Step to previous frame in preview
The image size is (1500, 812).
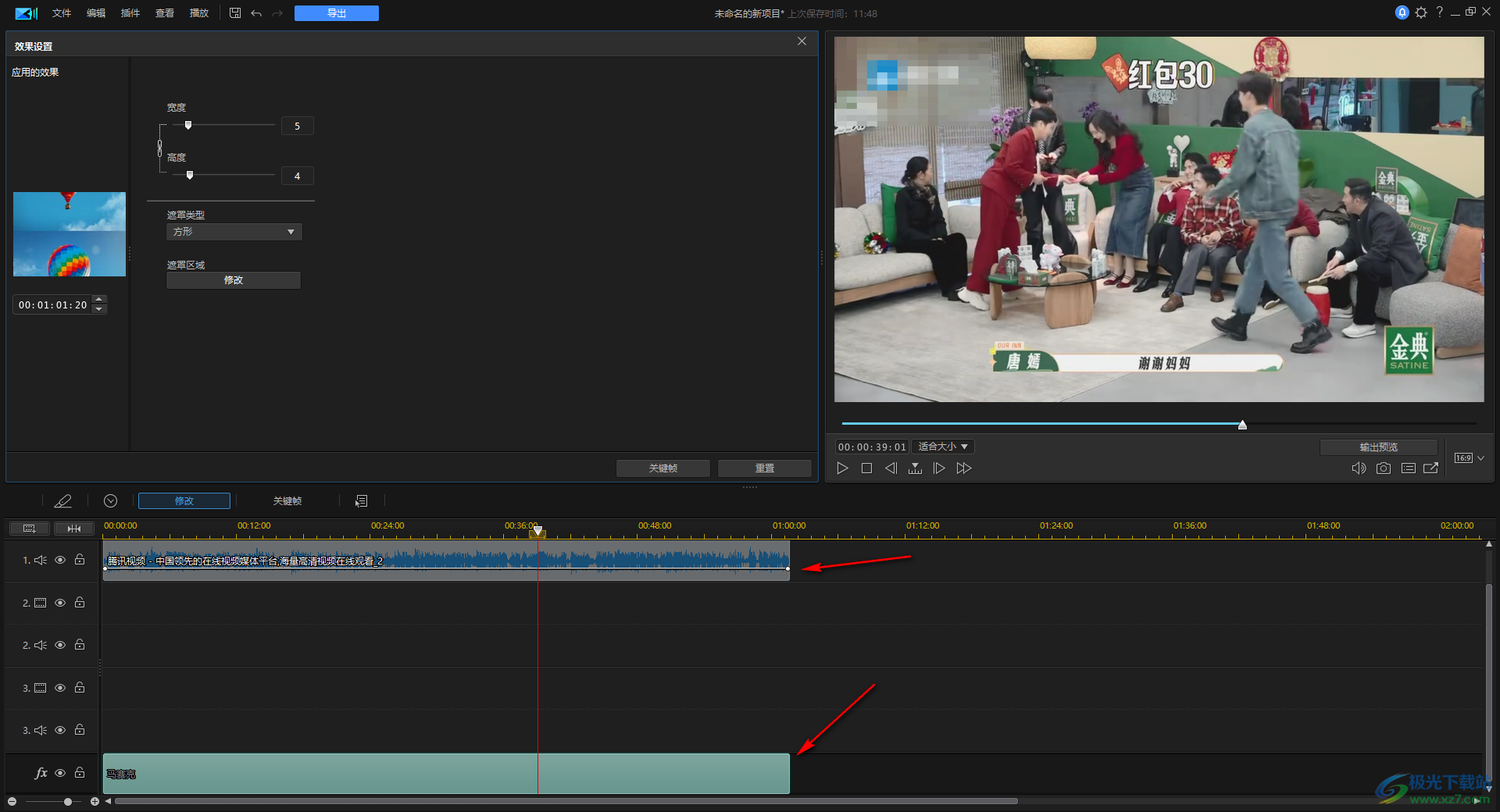pyautogui.click(x=891, y=468)
